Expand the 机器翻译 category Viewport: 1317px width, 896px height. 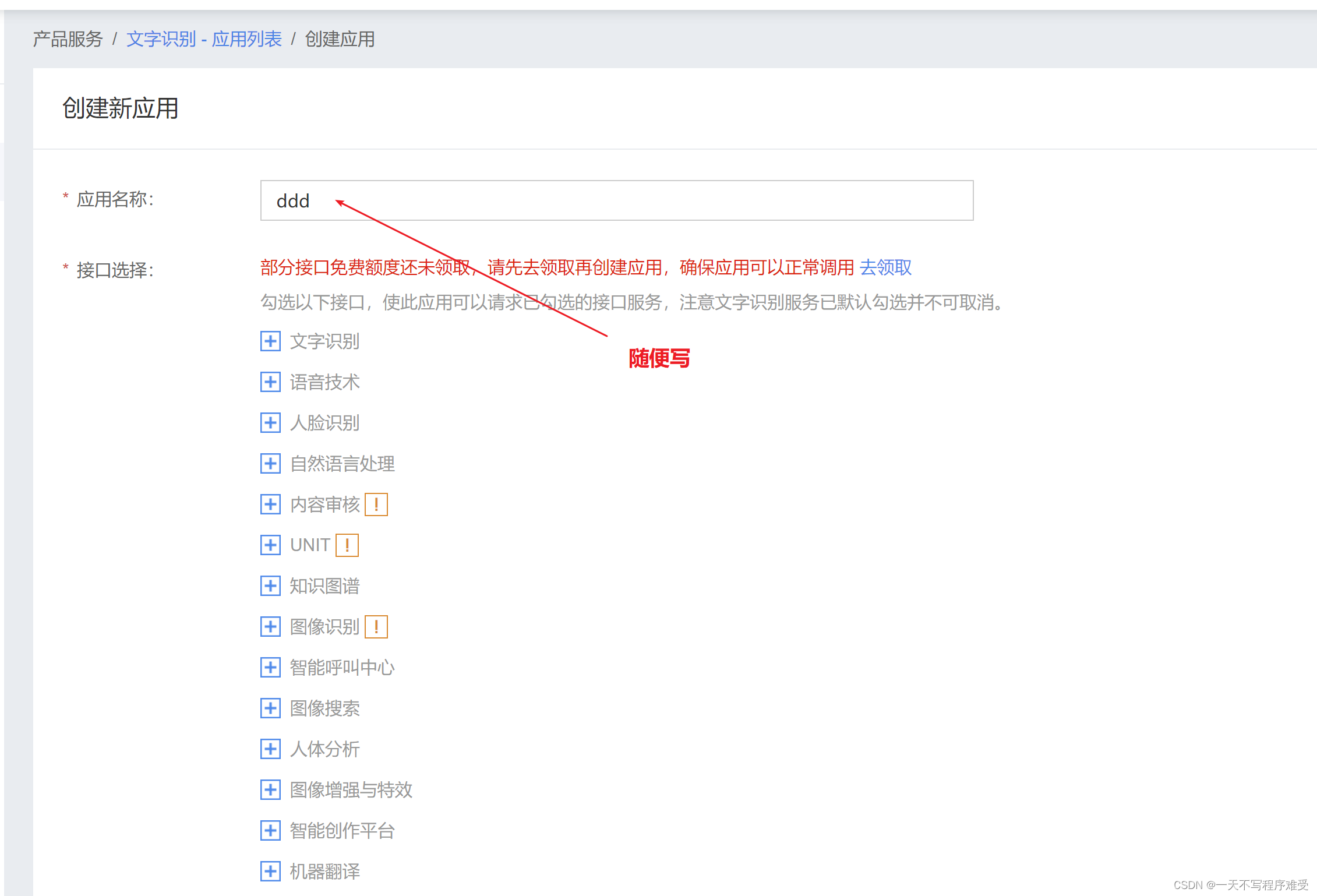pyautogui.click(x=270, y=872)
